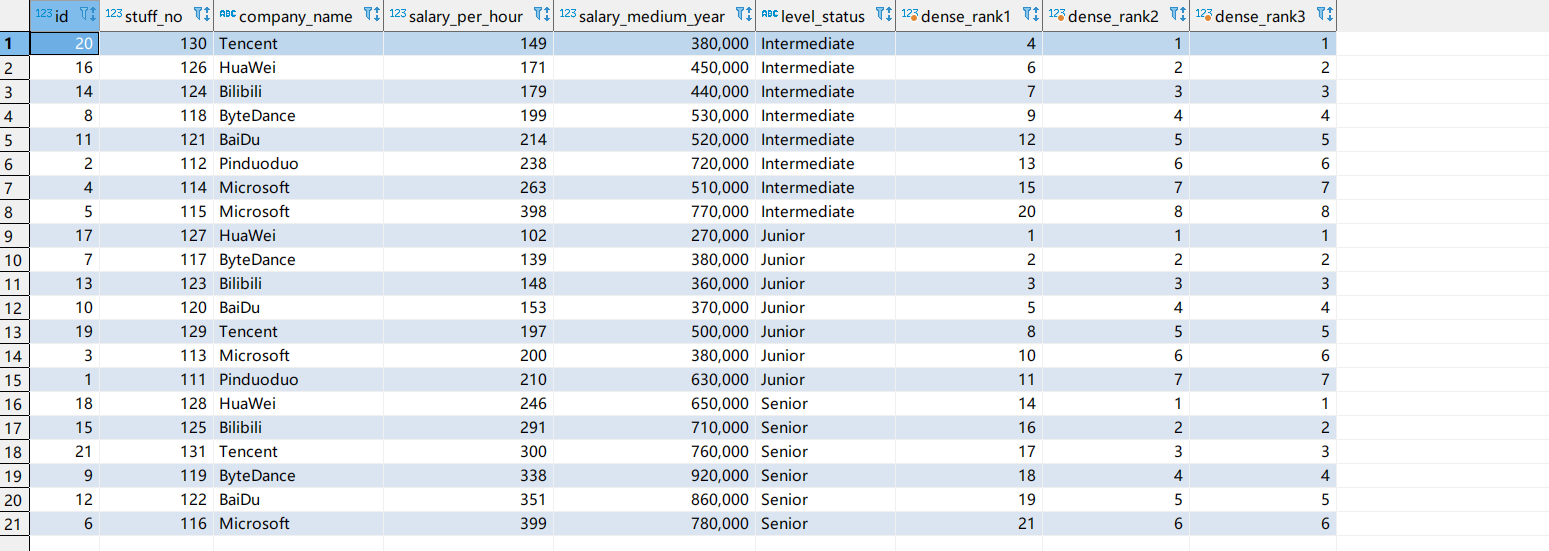
Task: Open the filter icon on the dense_rank1 column
Action: pyautogui.click(x=1026, y=15)
